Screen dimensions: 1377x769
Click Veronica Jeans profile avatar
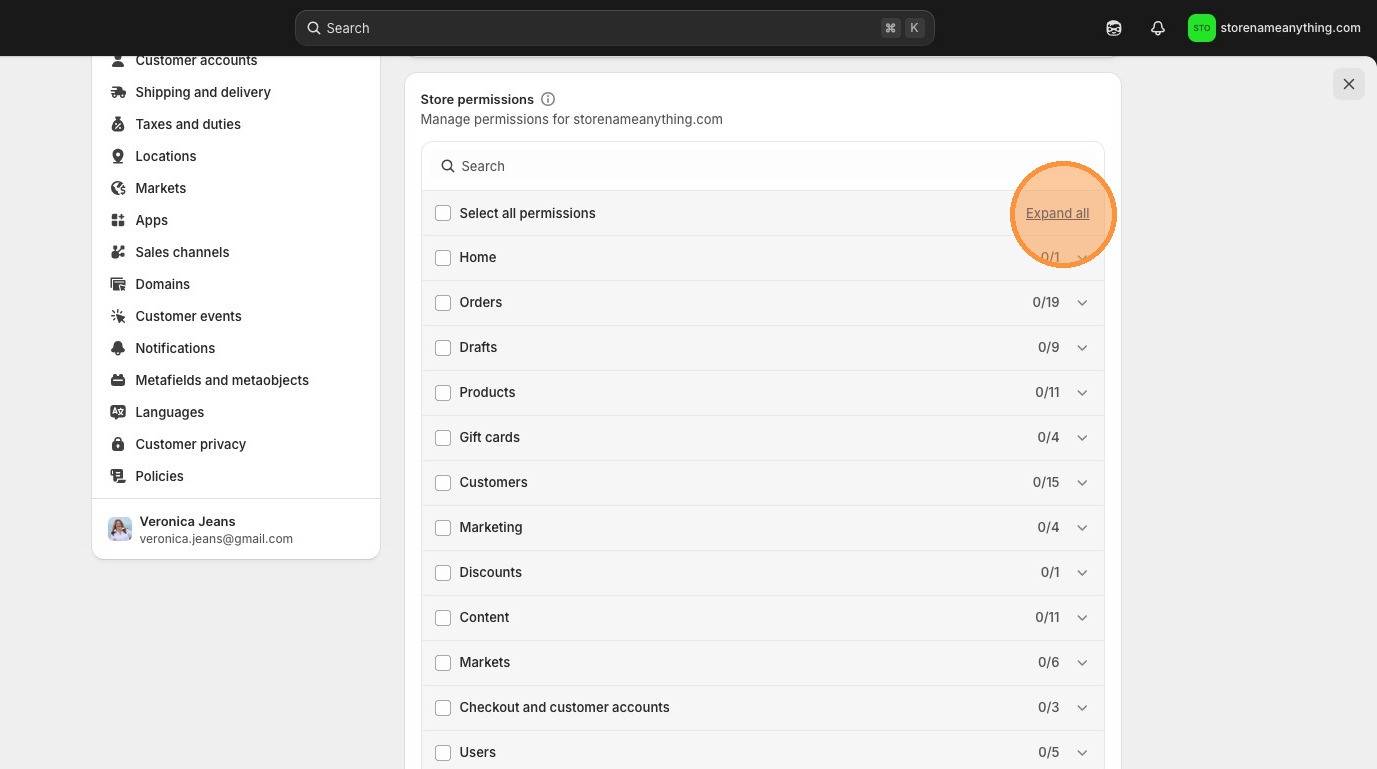pos(120,529)
